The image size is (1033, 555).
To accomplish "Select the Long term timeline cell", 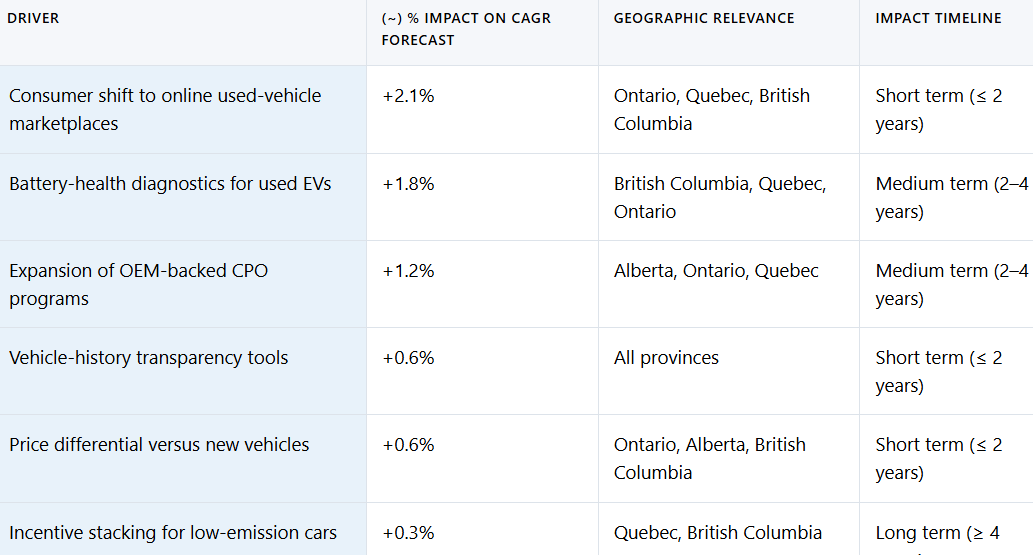I will point(937,533).
